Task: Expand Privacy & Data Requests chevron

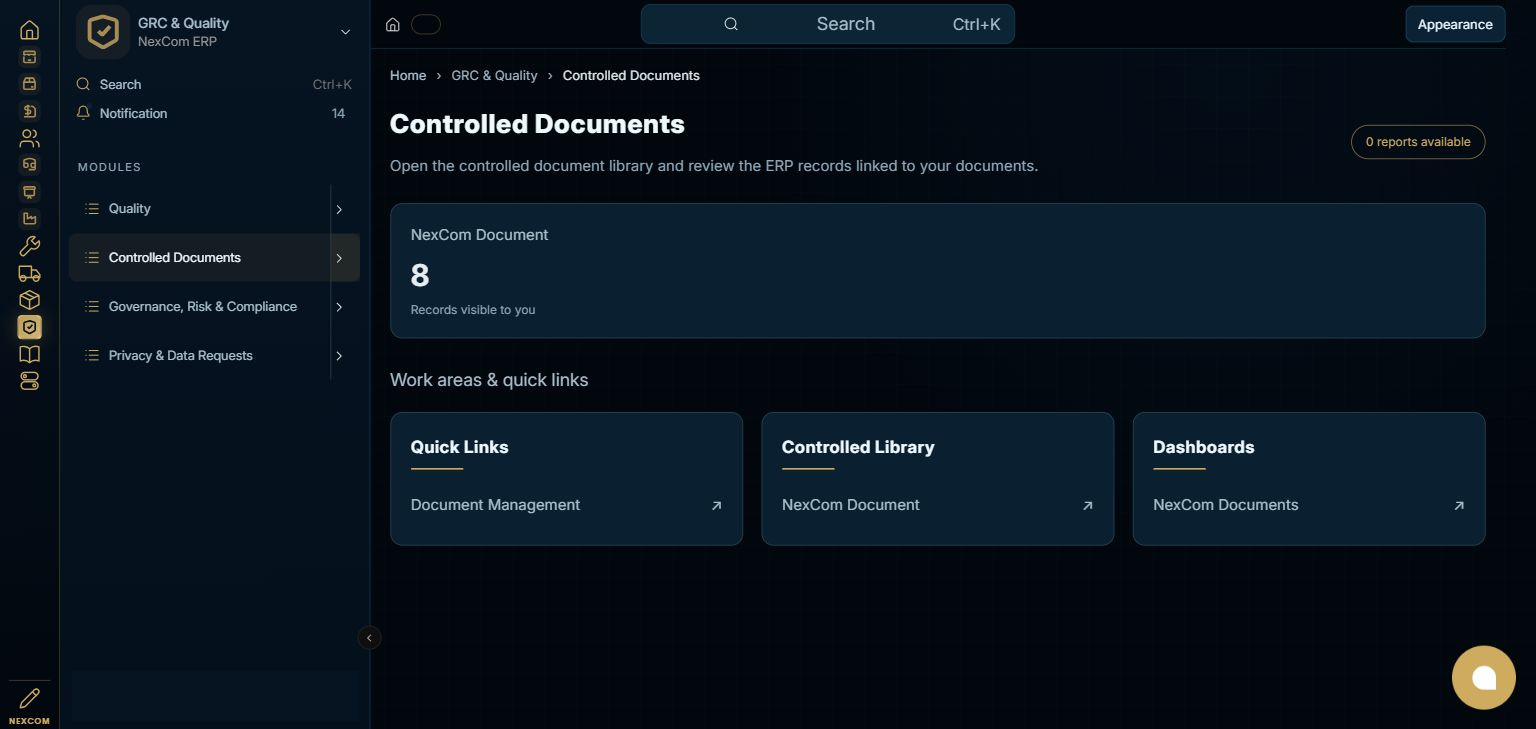Action: [x=339, y=356]
